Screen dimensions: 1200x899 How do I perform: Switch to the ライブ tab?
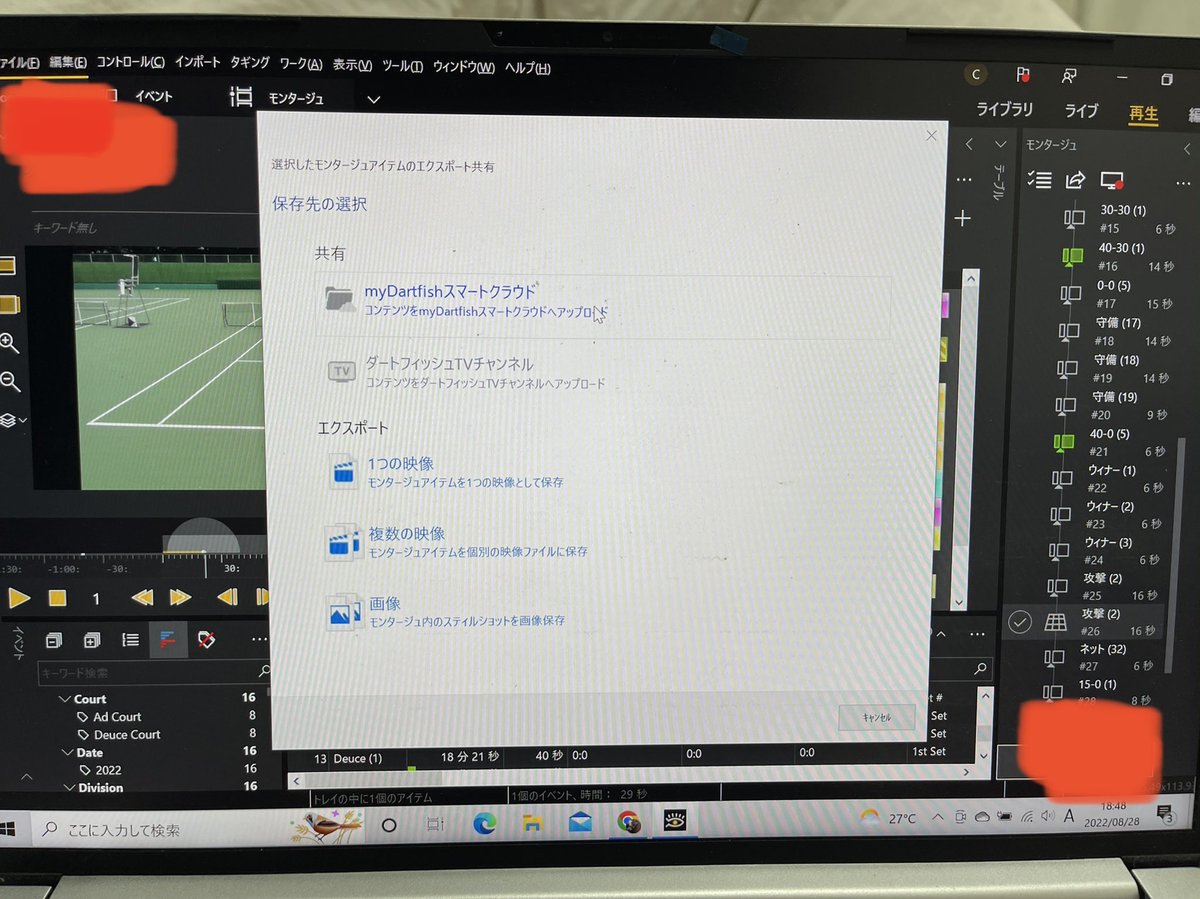[1081, 111]
